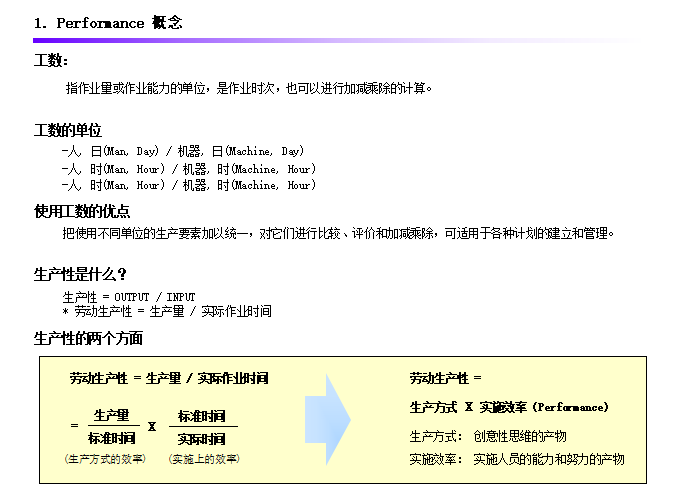Image resolution: width=690 pixels, height=492 pixels.
Task: Click the sentence starting with "把使用不同单位的生产要素"
Action: pos(338,234)
